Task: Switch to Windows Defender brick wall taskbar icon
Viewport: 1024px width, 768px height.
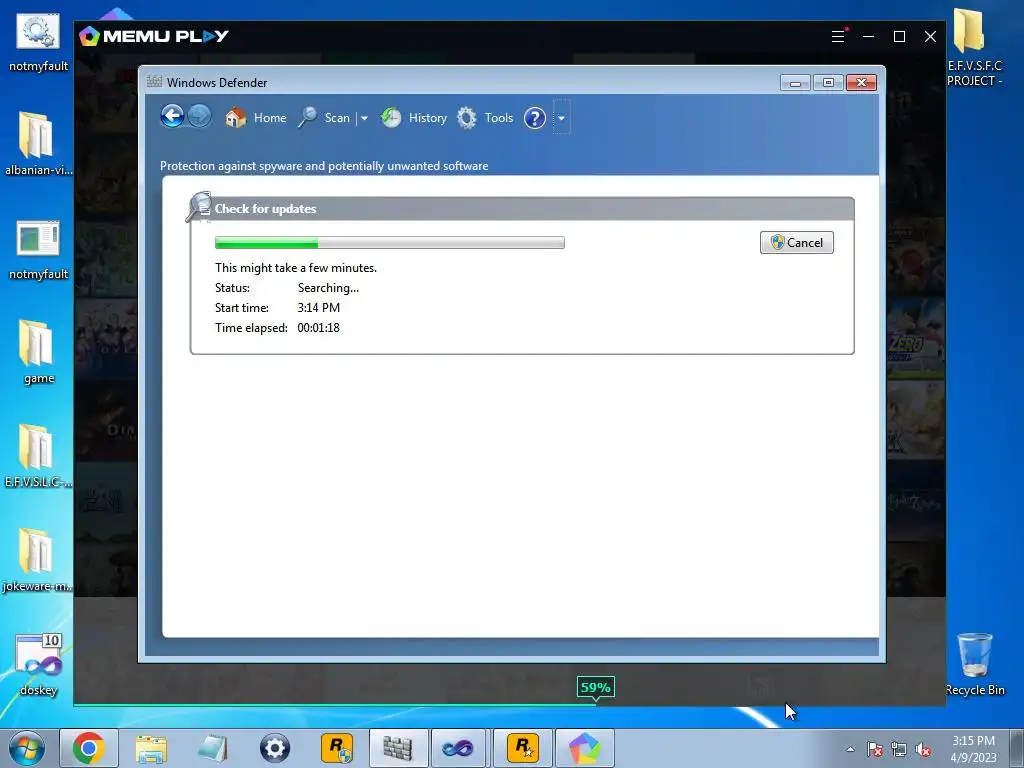Action: tap(398, 748)
